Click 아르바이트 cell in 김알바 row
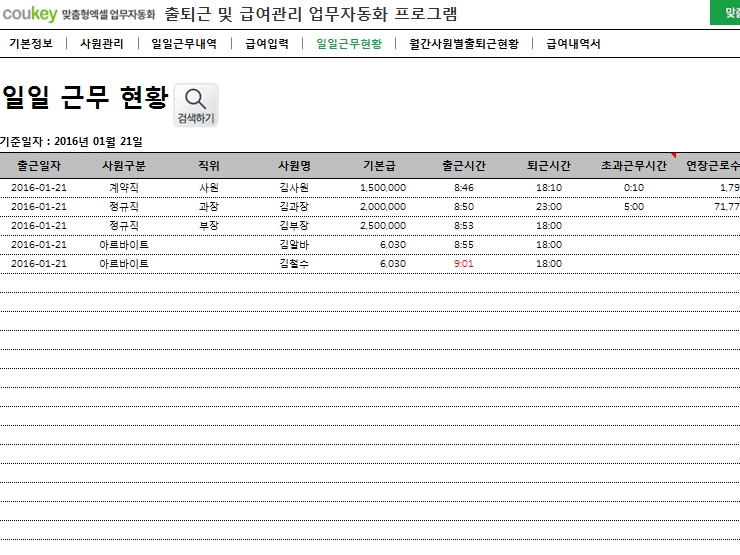Image resolution: width=740 pixels, height=555 pixels. click(x=124, y=244)
